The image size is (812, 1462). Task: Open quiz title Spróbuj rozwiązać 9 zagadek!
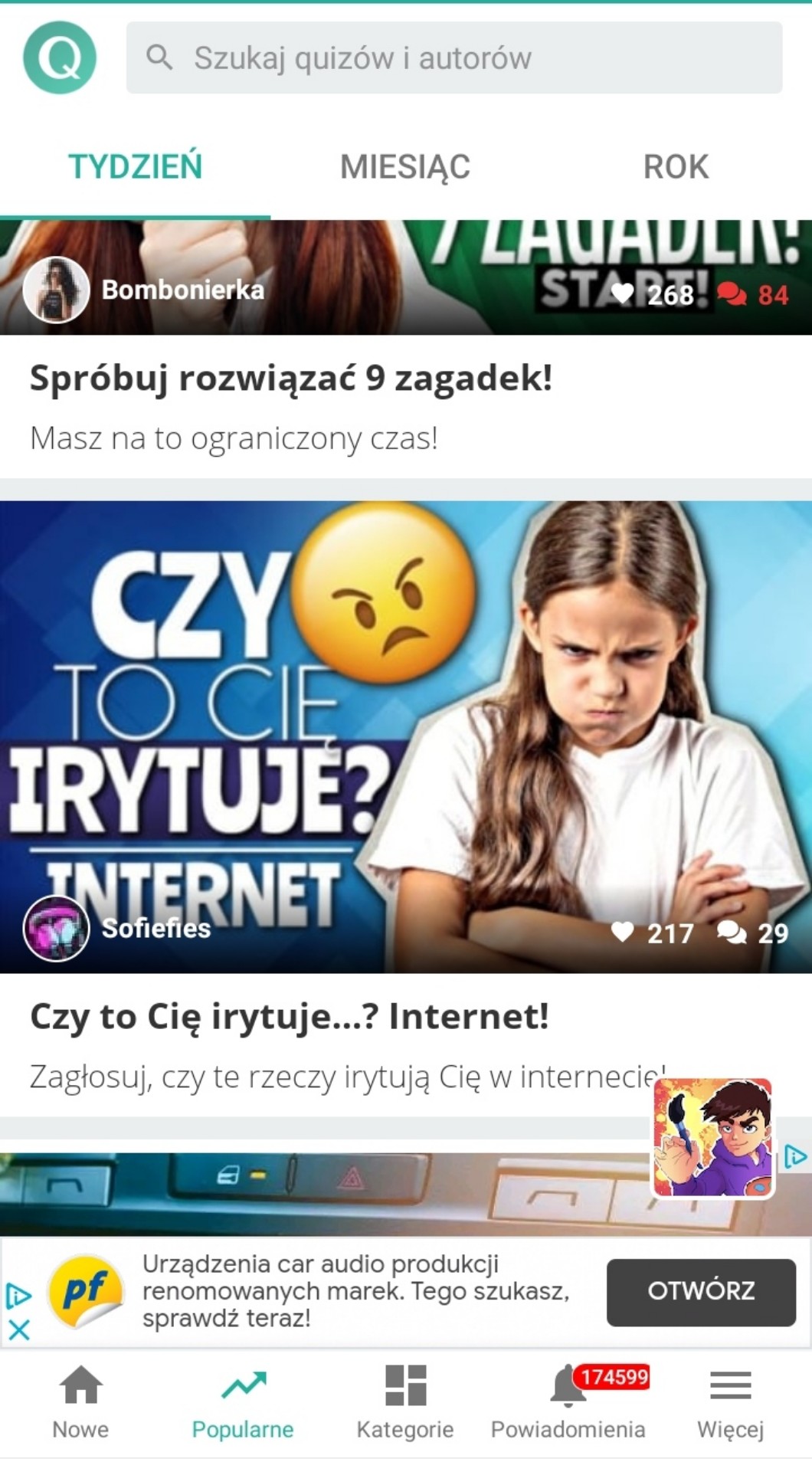pyautogui.click(x=291, y=378)
